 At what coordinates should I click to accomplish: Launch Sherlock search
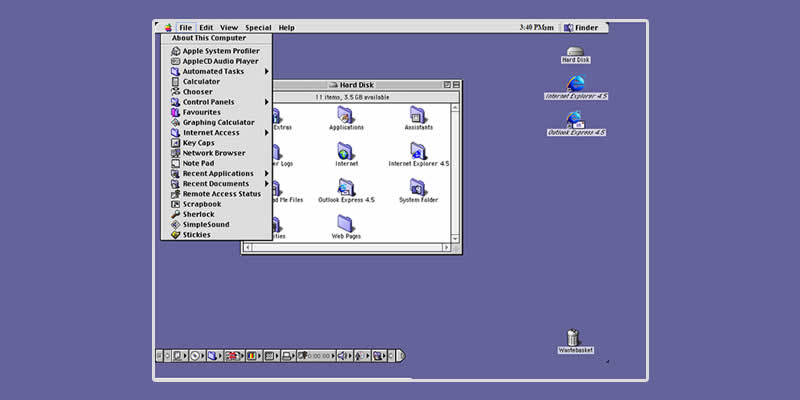pos(215,214)
